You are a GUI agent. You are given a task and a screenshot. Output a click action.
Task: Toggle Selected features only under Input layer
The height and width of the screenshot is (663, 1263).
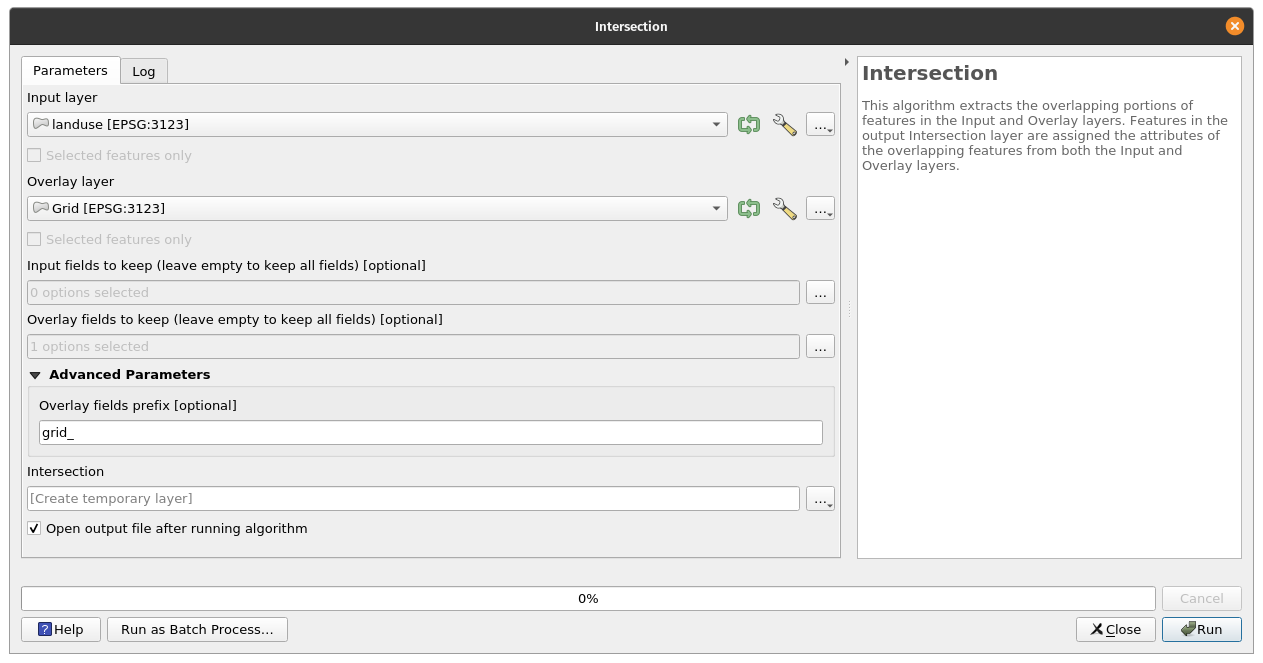click(x=33, y=155)
